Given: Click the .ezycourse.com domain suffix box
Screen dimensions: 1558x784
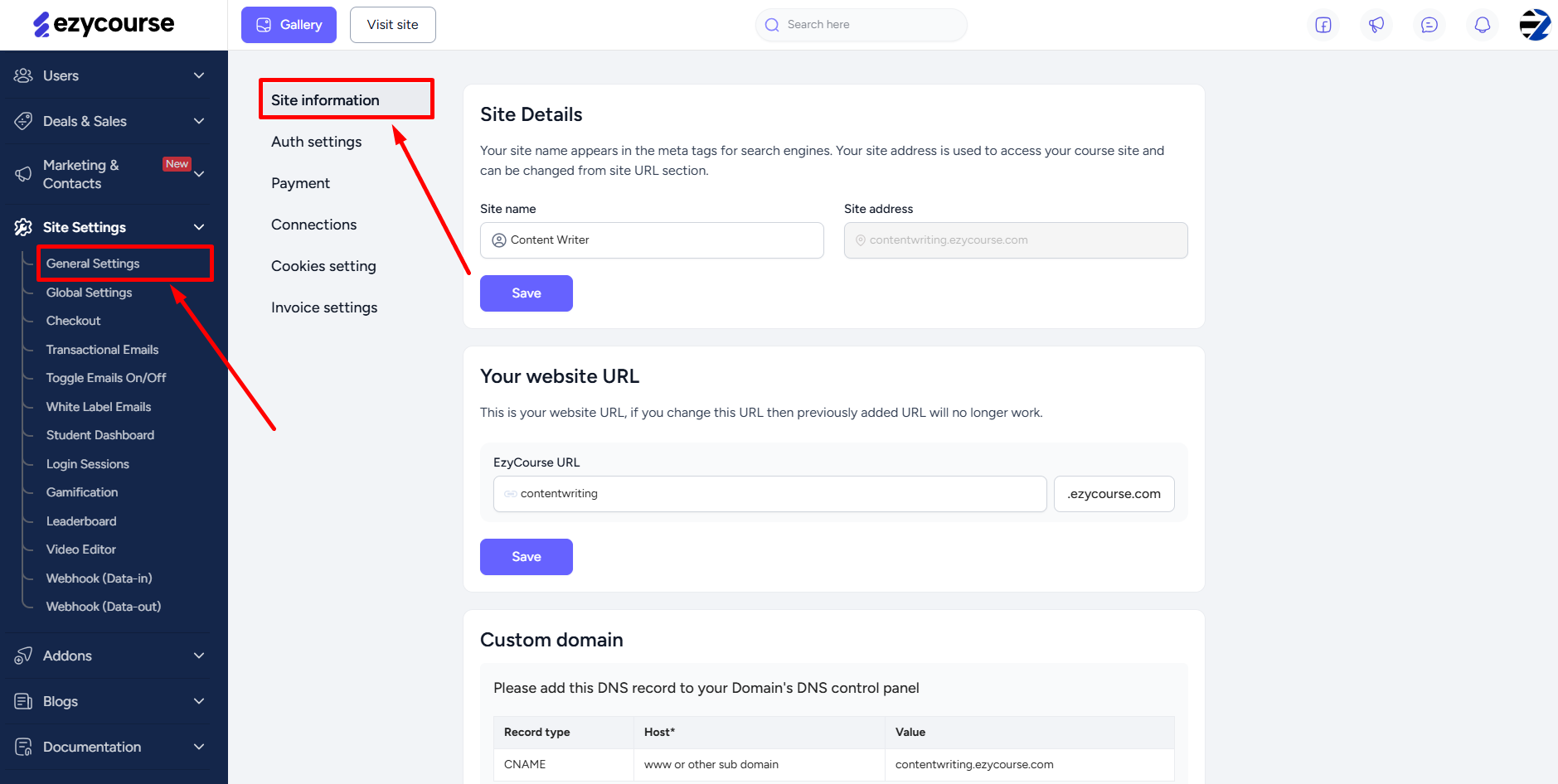Looking at the screenshot, I should click(x=1114, y=494).
